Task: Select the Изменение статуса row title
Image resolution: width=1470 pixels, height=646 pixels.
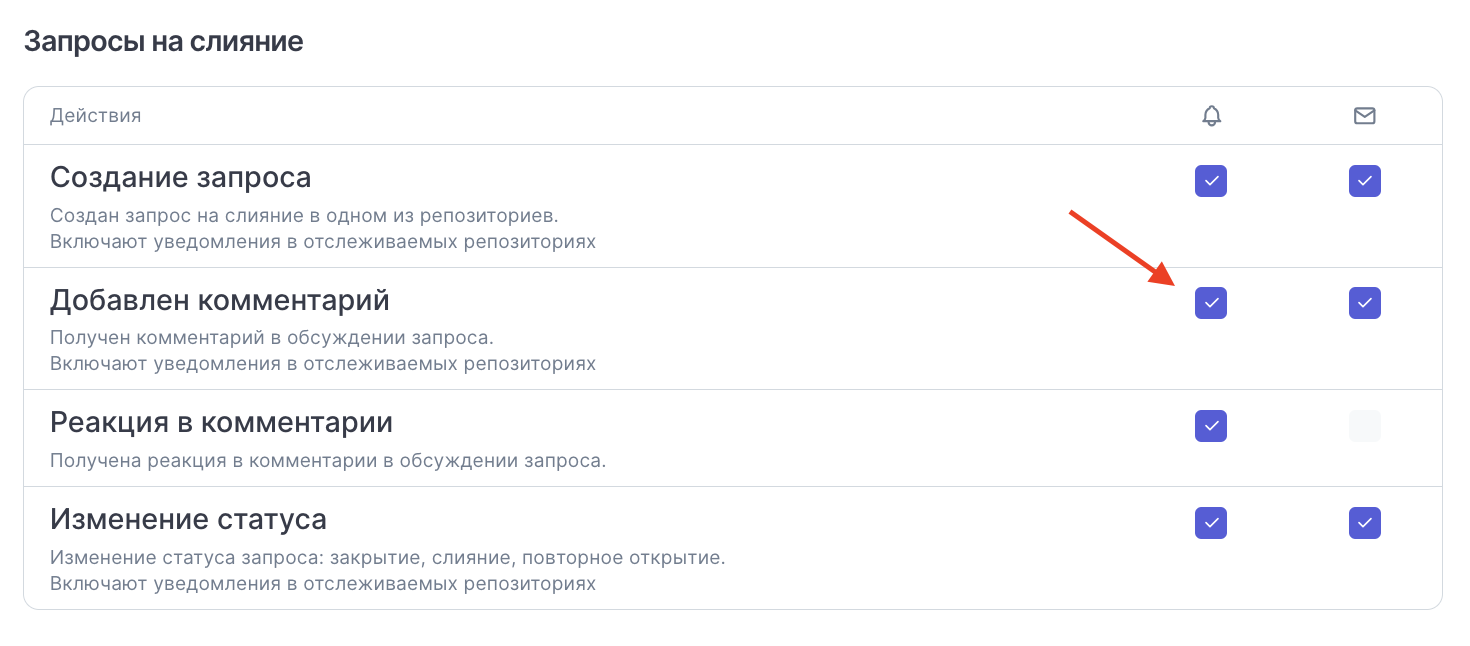Action: pyautogui.click(x=188, y=520)
